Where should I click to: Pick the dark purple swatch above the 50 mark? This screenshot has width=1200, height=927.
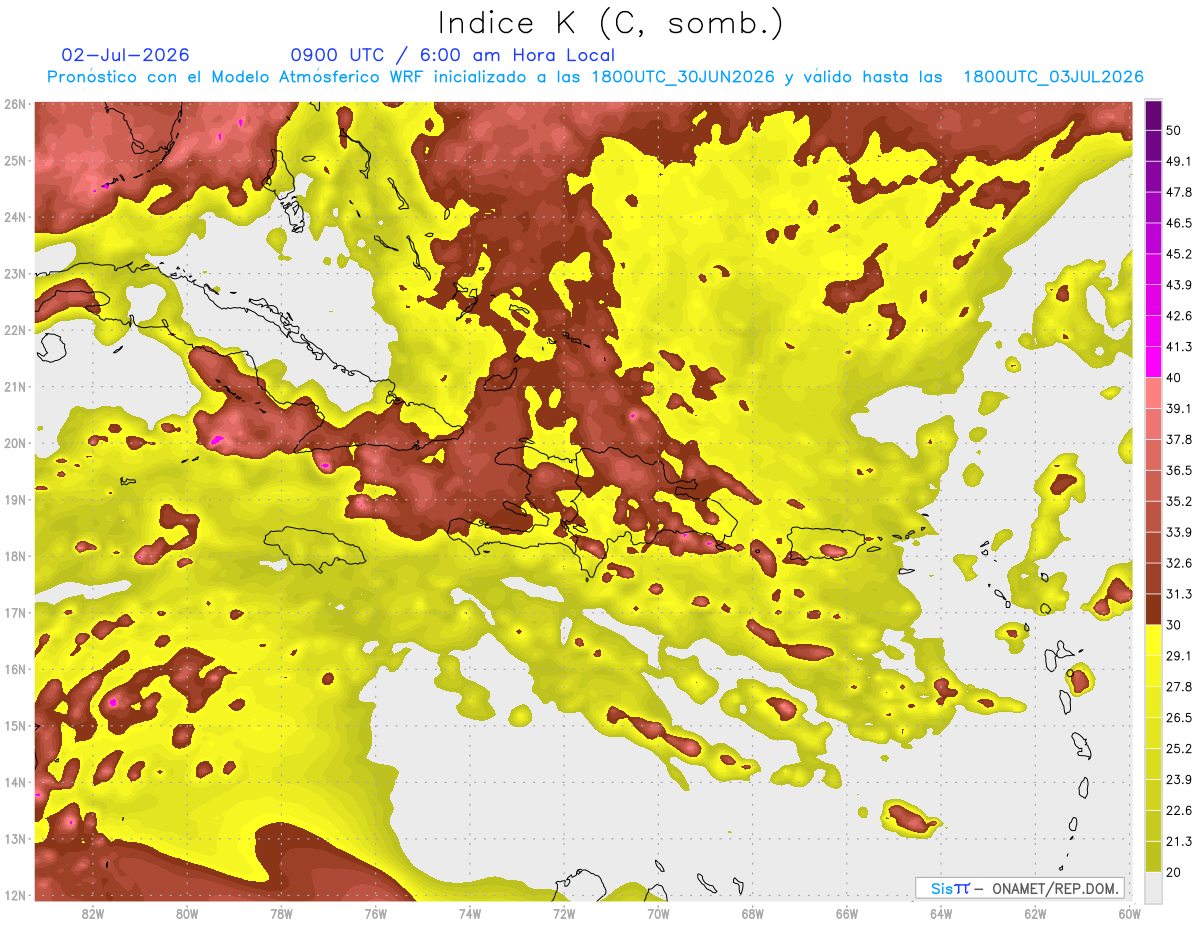click(x=1153, y=115)
